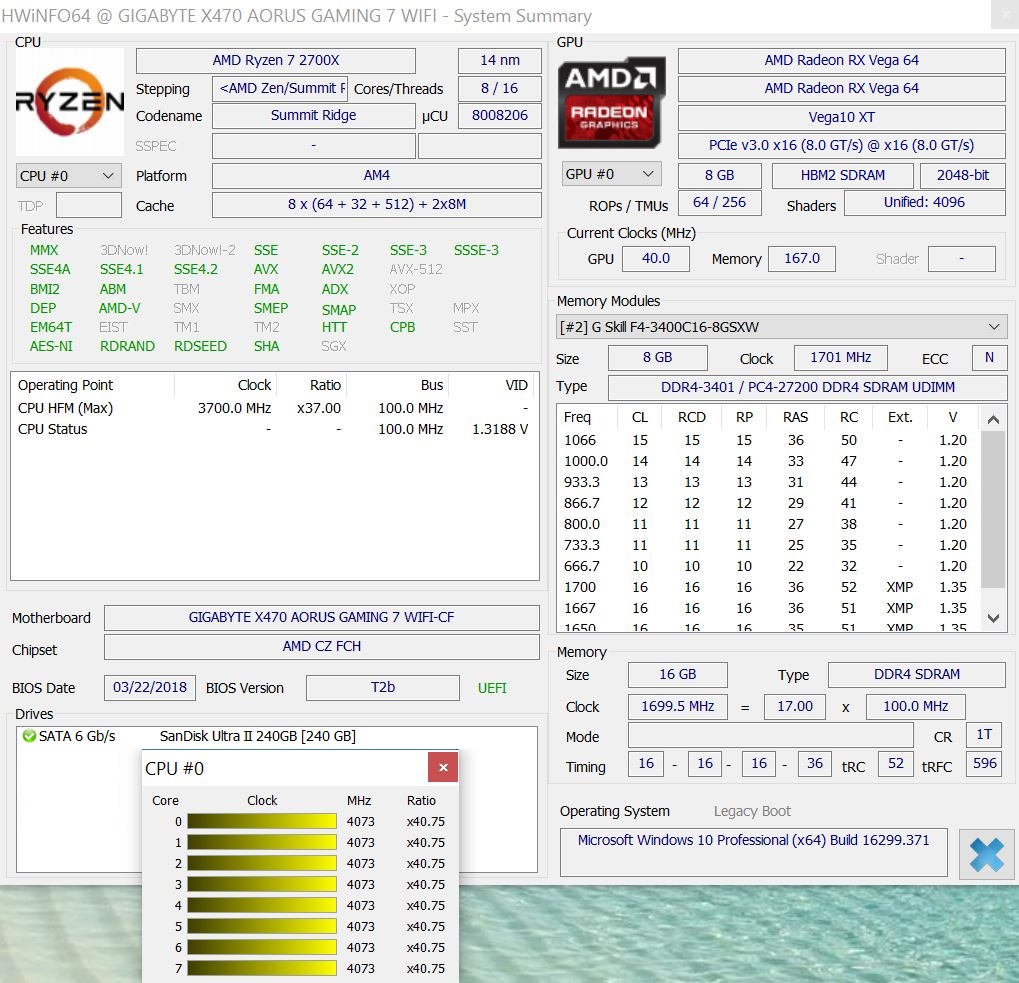Click the SSSE-3 feature label
The height and width of the screenshot is (983, 1019).
point(476,250)
